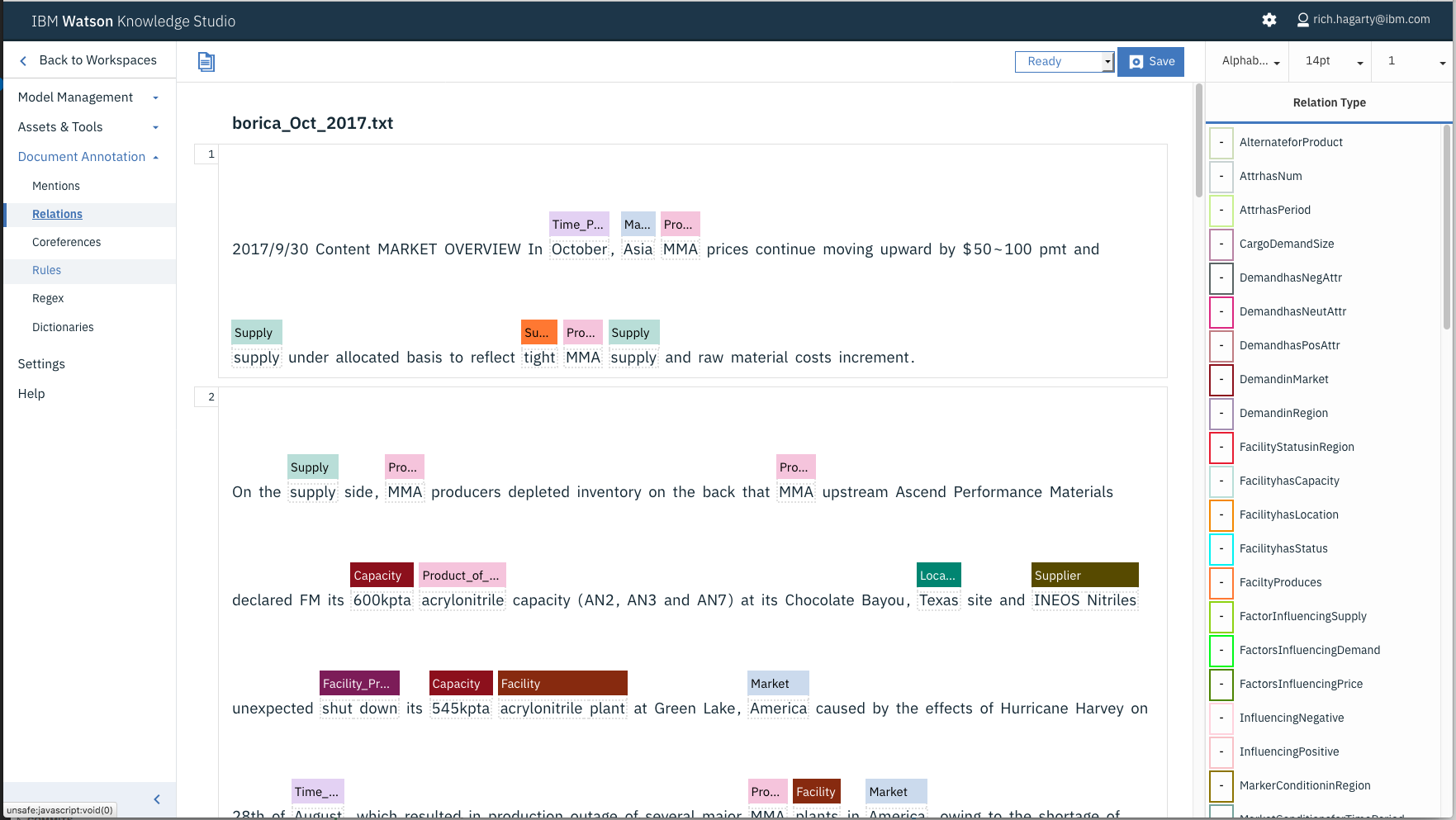Open the Alphab... sort dropdown
The width and height of the screenshot is (1456, 820).
(1250, 61)
